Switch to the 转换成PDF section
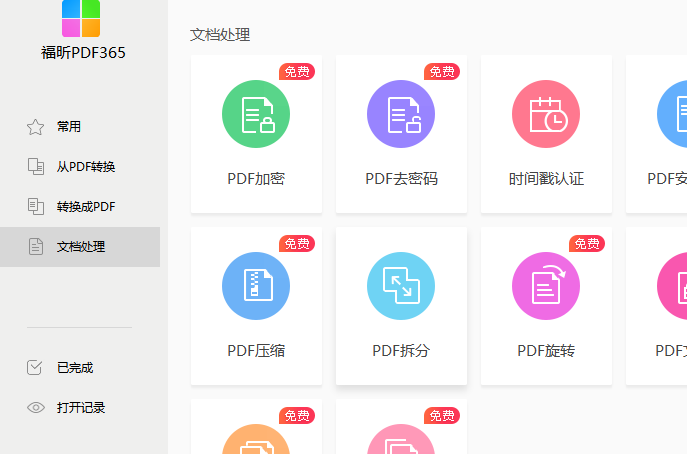The width and height of the screenshot is (687, 454). (86, 207)
